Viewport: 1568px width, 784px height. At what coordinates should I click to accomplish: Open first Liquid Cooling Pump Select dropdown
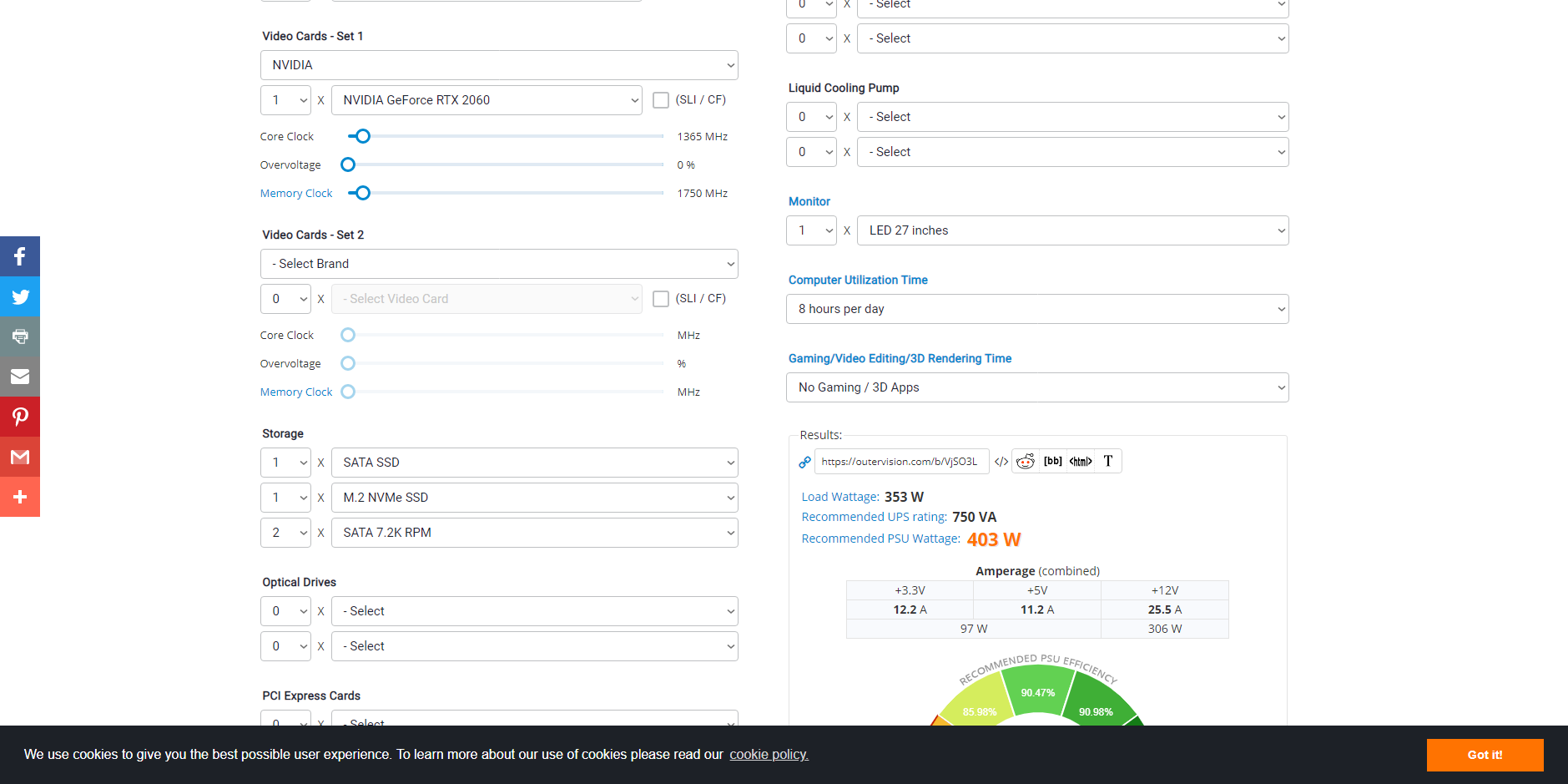1073,117
